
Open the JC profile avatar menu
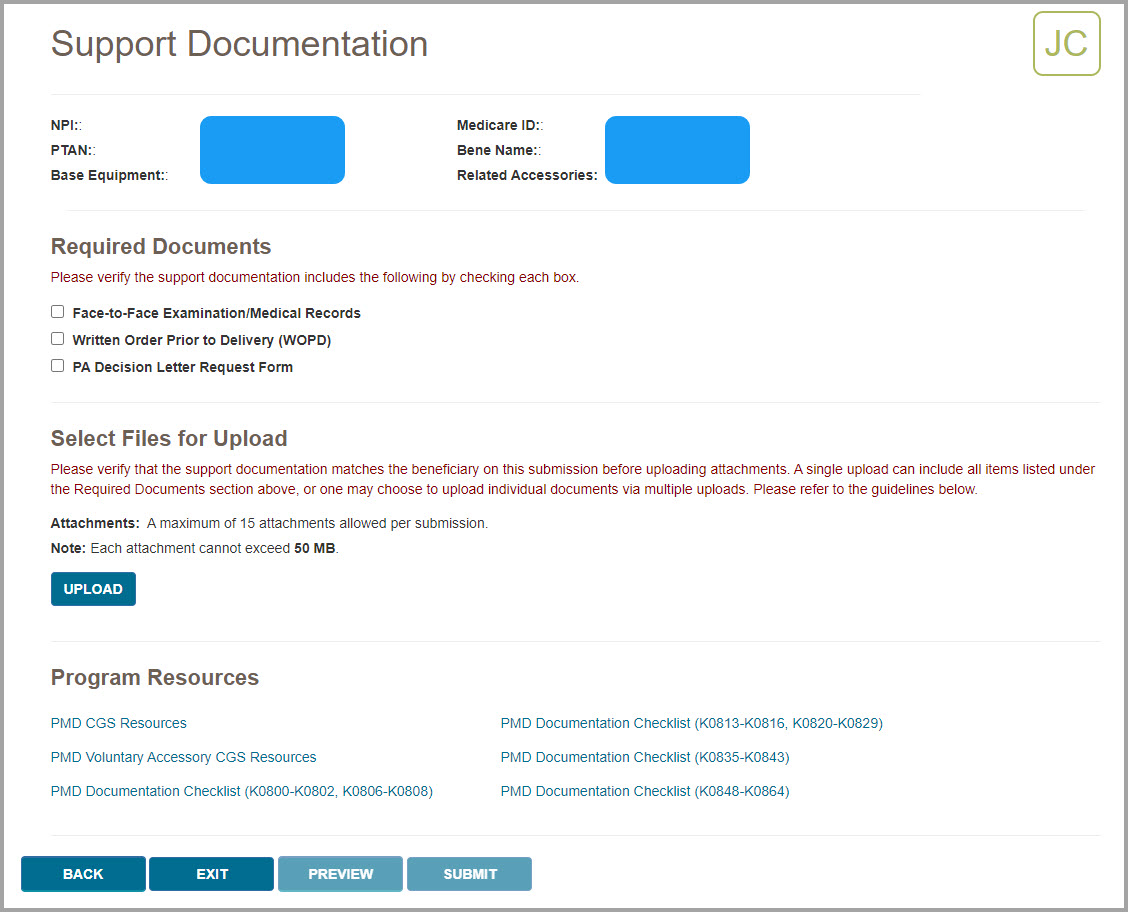tap(1066, 43)
